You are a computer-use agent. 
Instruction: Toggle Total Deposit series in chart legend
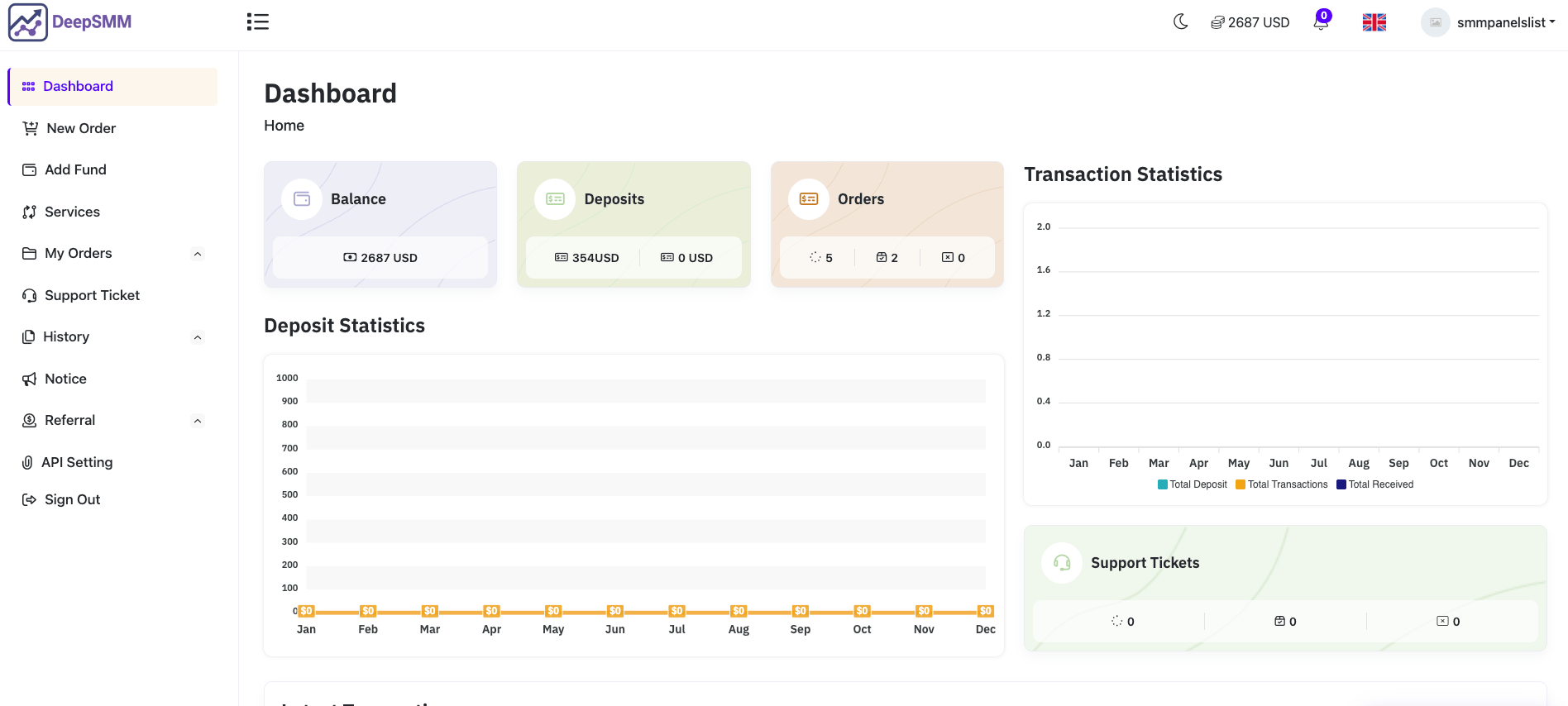tap(1192, 484)
